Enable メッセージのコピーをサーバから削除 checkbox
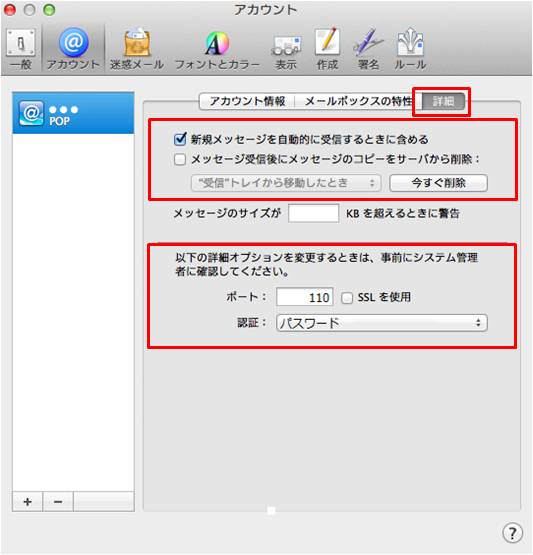Viewport: 533px width, 555px height. [180, 159]
